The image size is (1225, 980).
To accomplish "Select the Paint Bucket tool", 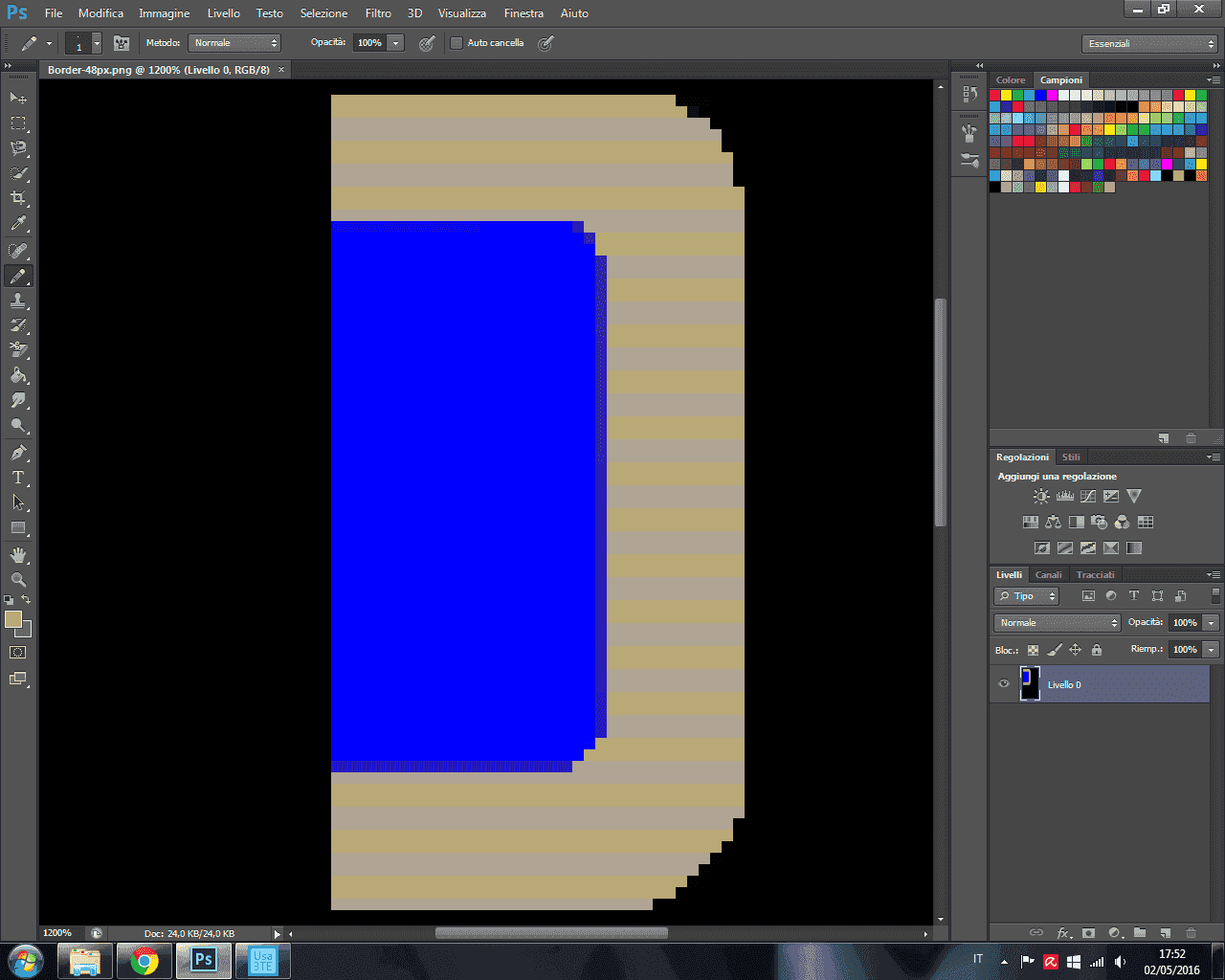I will point(18,375).
